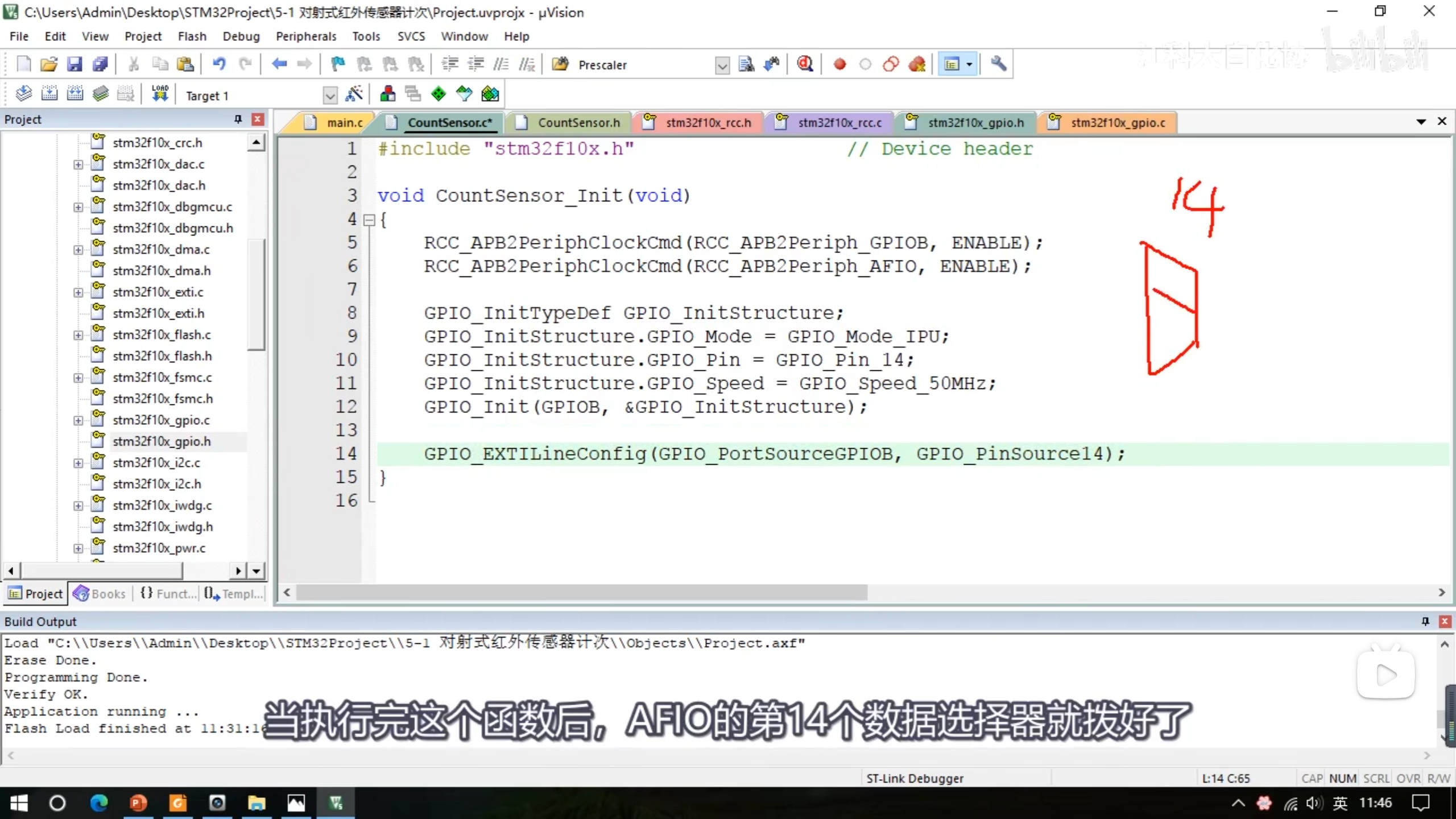Open the Peripherals menu
The image size is (1456, 819).
[306, 36]
